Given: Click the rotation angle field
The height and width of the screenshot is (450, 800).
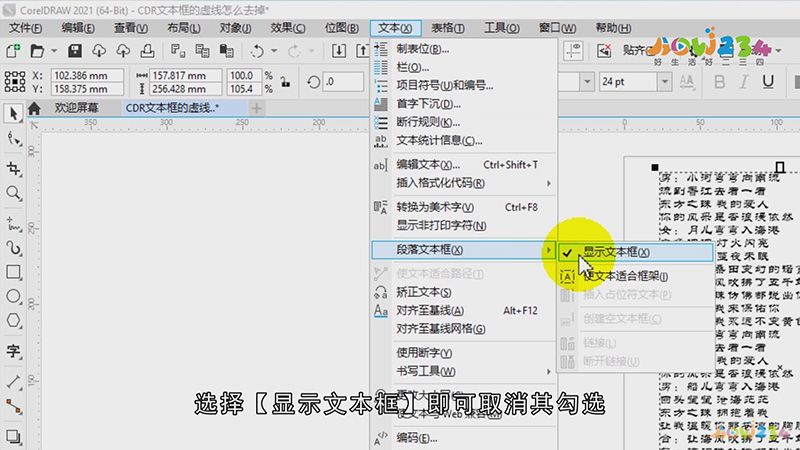Looking at the screenshot, I should tap(343, 82).
